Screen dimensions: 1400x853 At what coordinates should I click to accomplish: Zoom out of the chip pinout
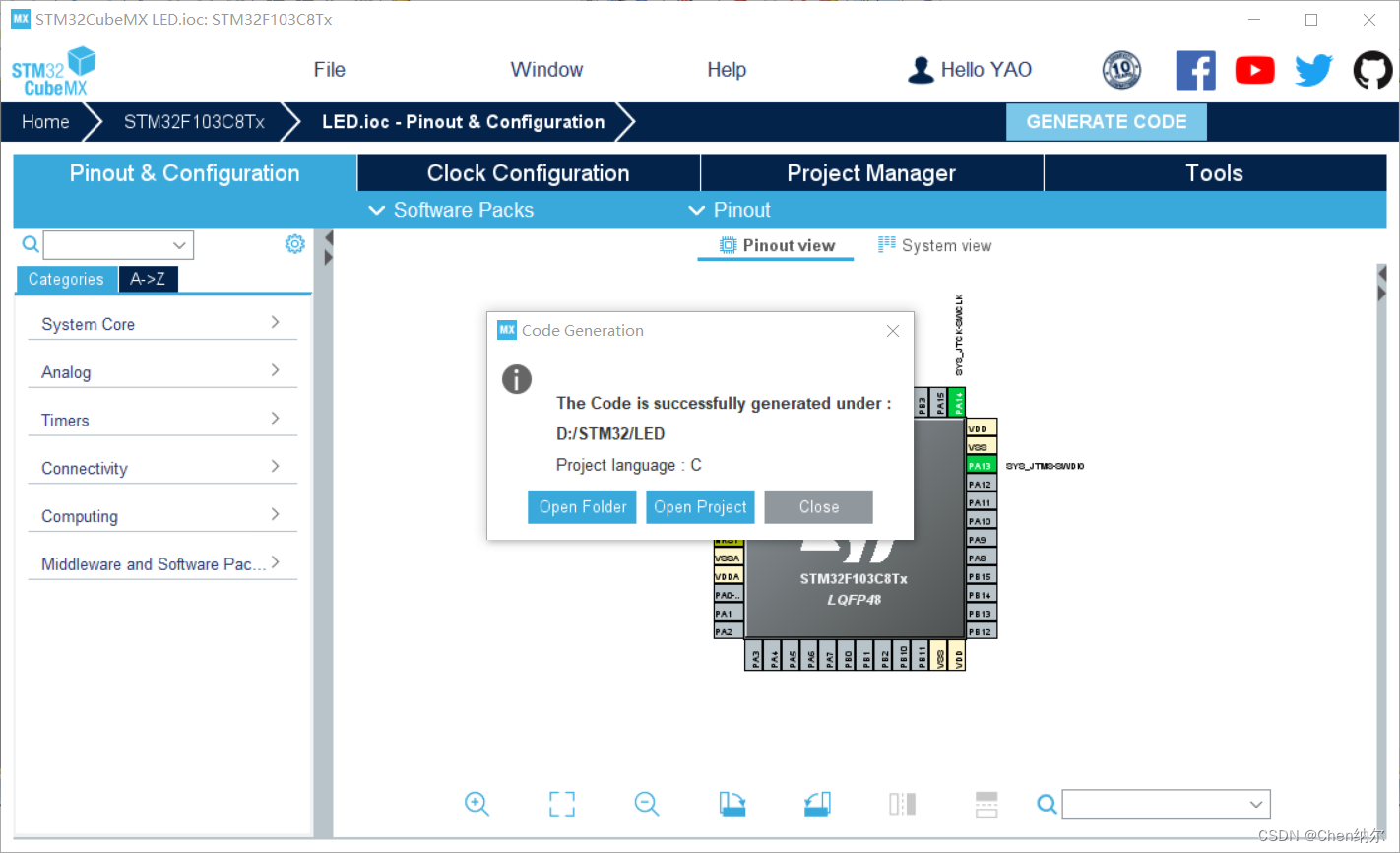647,804
